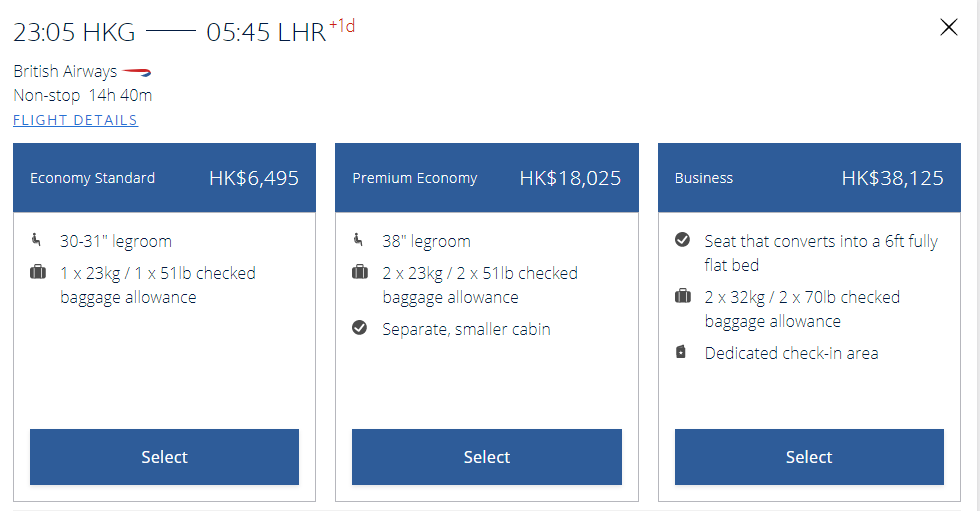The height and width of the screenshot is (511, 980).
Task: Select the Business fare
Action: [809, 457]
